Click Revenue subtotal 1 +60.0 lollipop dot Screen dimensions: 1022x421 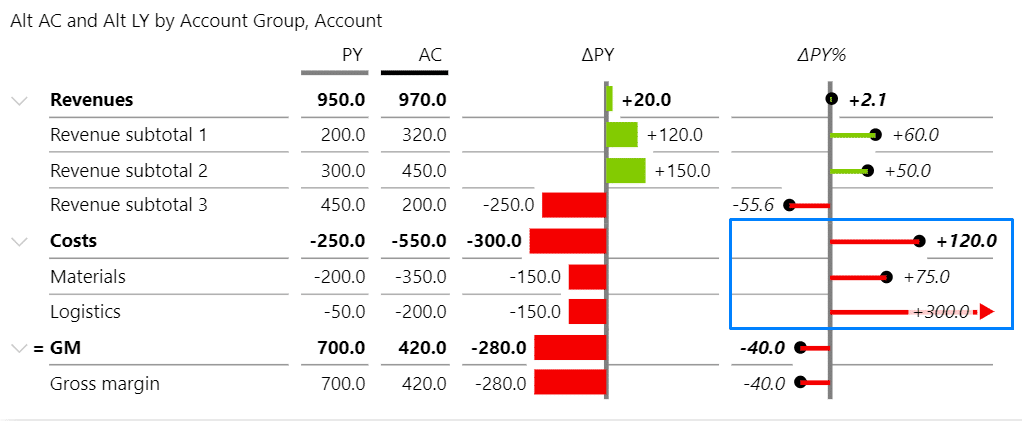(876, 135)
